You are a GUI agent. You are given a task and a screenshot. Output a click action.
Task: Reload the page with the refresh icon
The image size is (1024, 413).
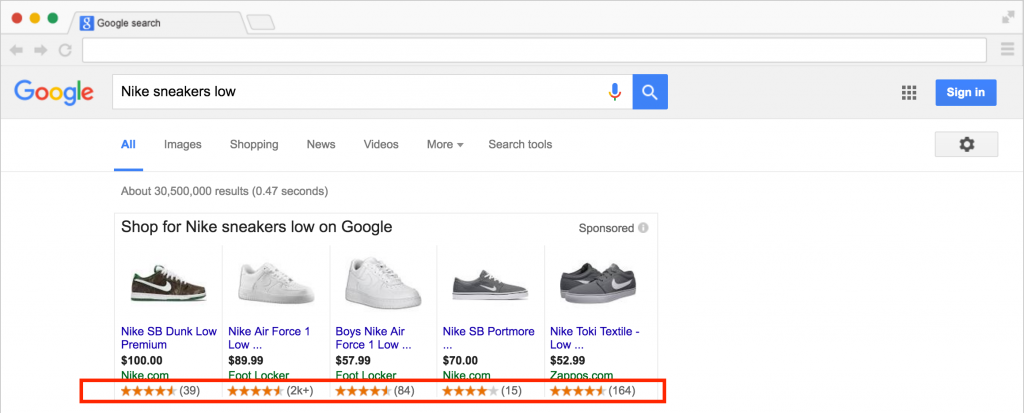coord(65,50)
